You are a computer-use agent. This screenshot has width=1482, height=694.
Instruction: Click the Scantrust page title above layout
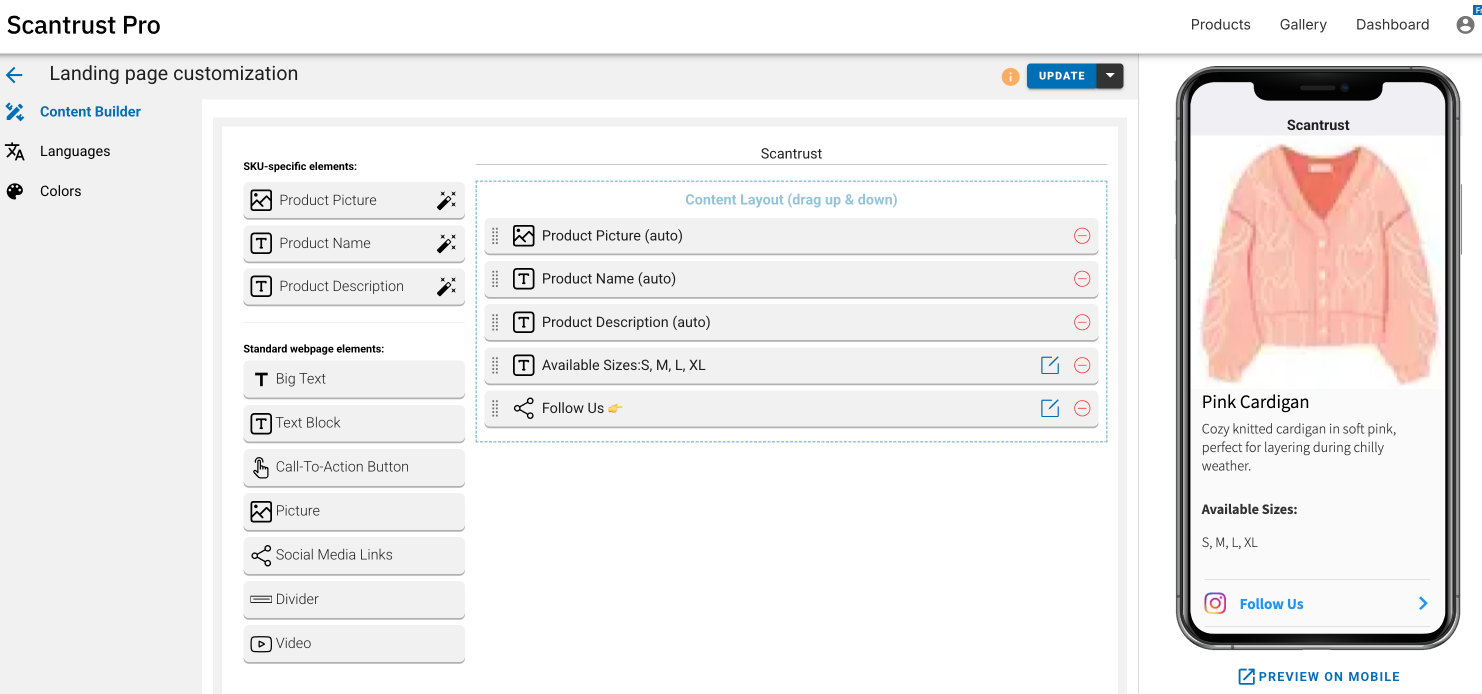(x=791, y=154)
